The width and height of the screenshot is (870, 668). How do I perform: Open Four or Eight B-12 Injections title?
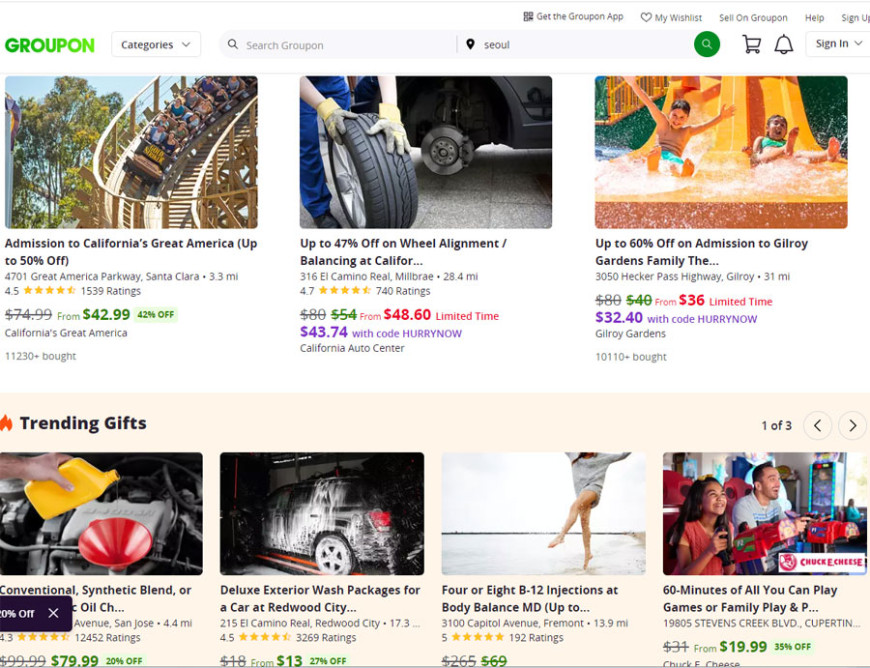529,599
